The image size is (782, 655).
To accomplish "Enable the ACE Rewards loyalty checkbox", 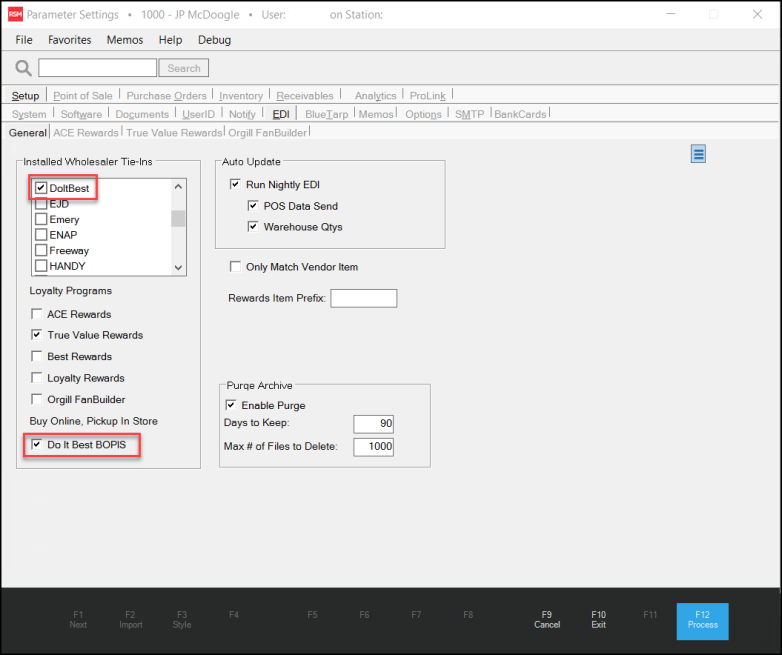I will coord(37,314).
